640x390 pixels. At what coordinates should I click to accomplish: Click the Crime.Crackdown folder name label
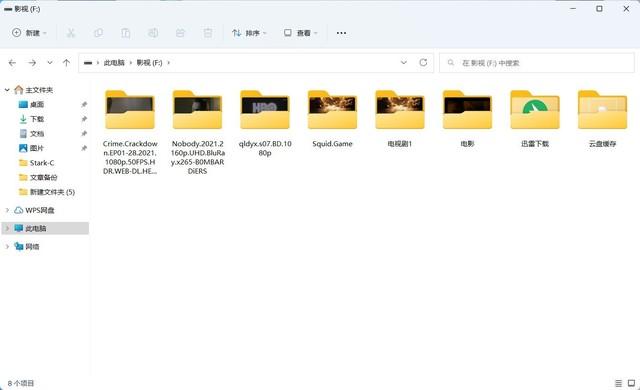pos(130,157)
